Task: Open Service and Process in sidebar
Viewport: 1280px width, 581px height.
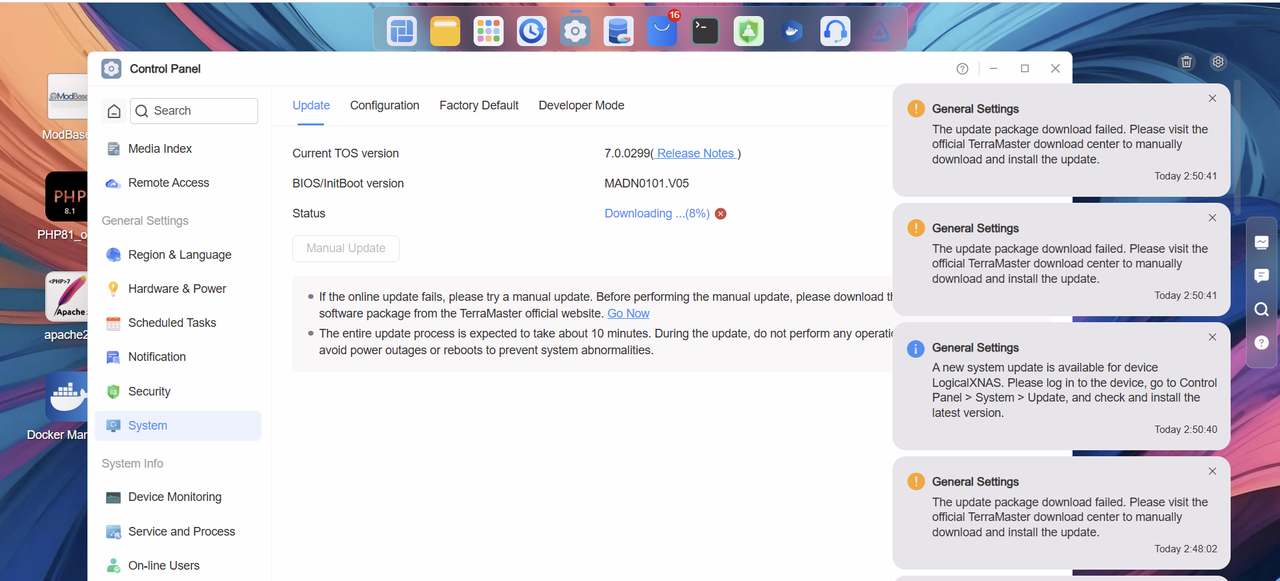Action: [x=178, y=532]
